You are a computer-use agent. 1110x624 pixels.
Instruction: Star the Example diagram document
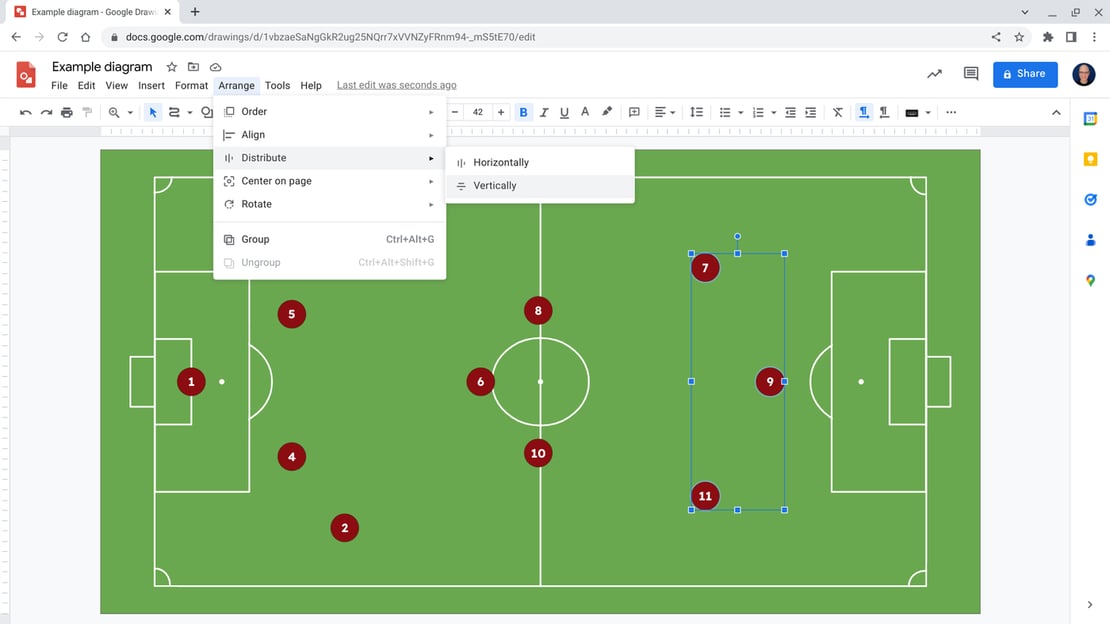pyautogui.click(x=172, y=67)
